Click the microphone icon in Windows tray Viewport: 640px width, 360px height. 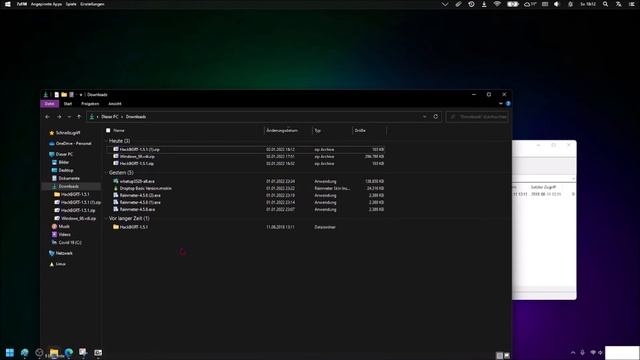tap(582, 353)
